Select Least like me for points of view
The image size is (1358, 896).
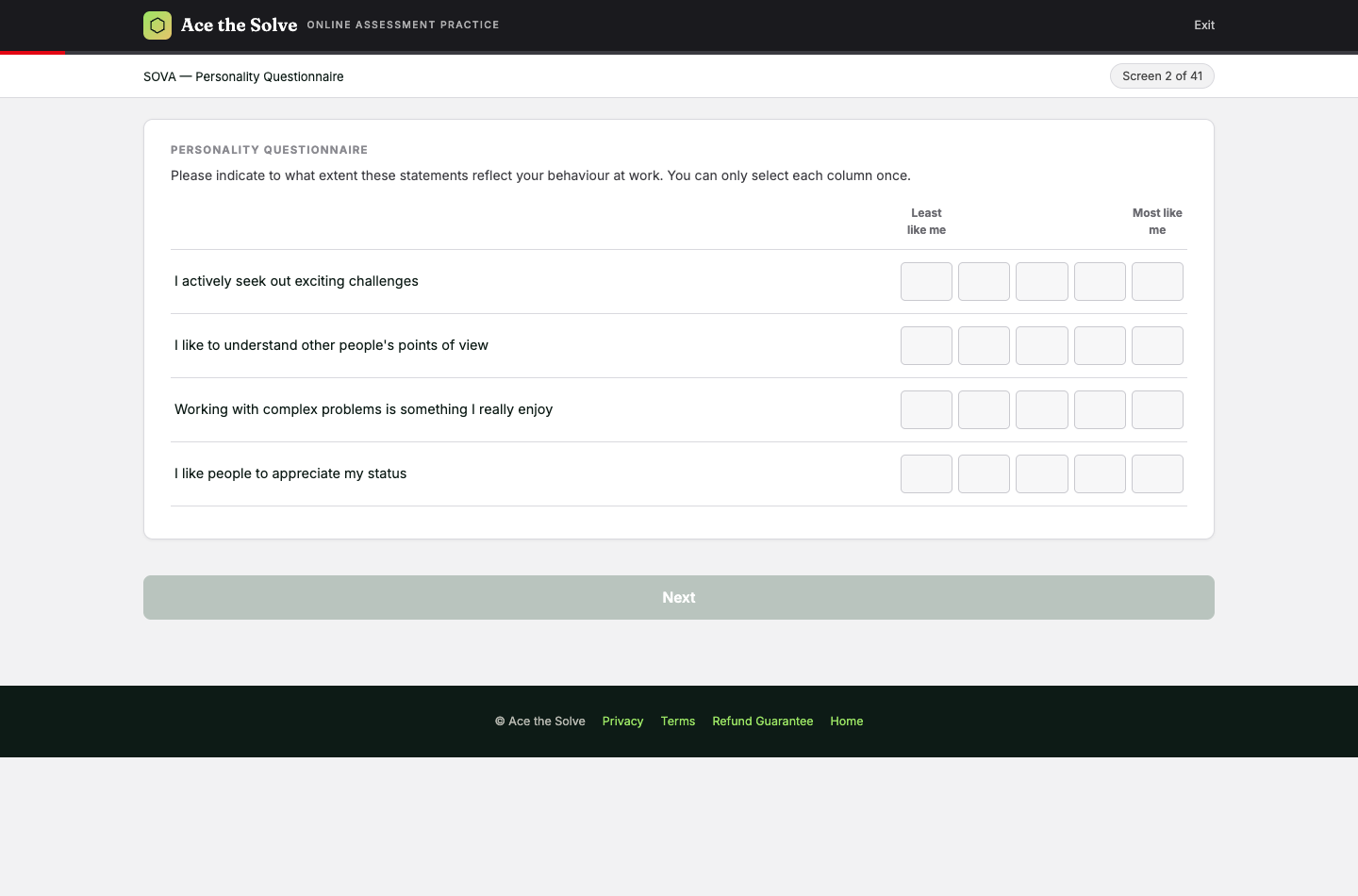point(926,345)
